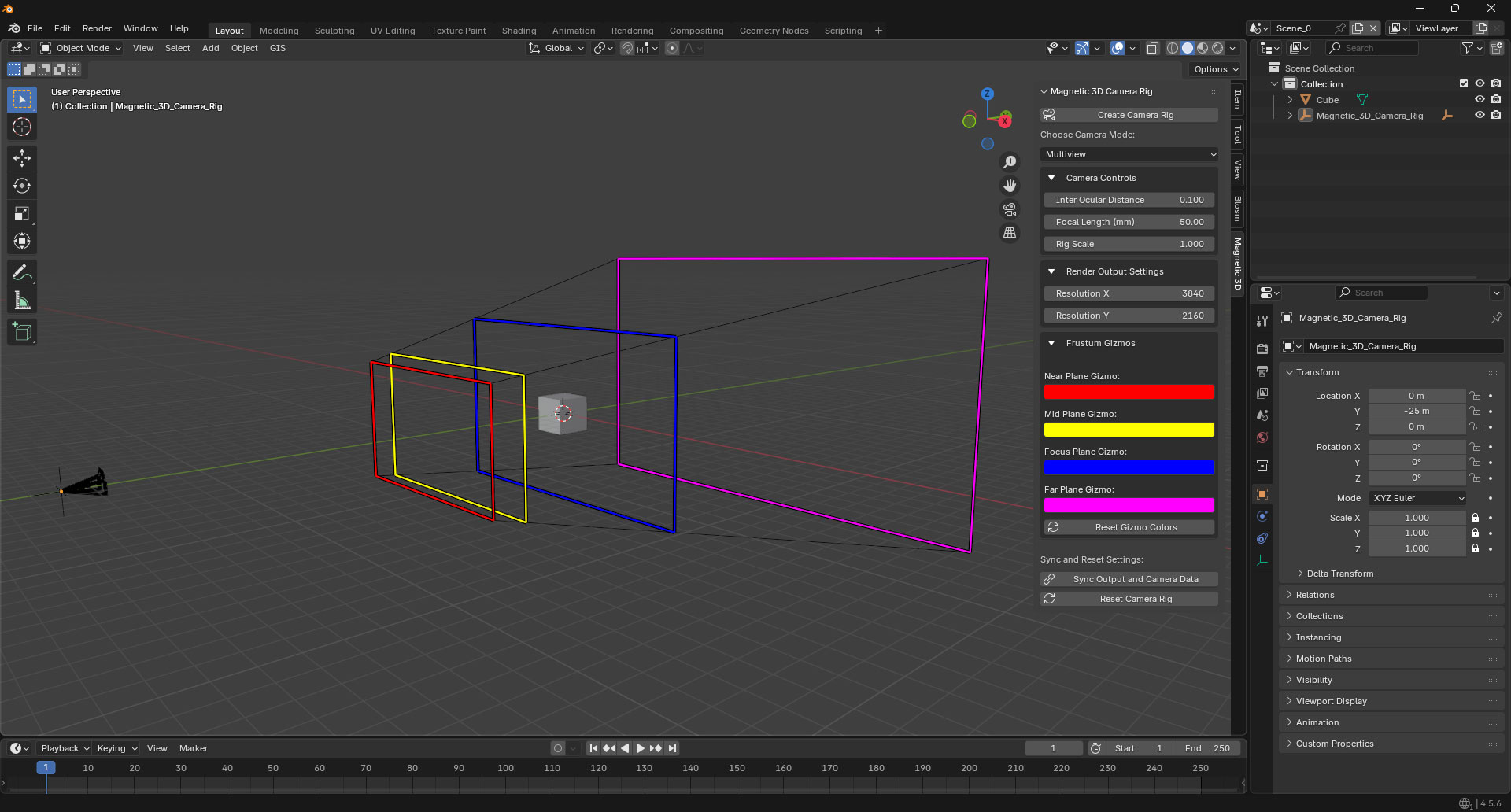Image resolution: width=1511 pixels, height=812 pixels.
Task: Toggle X-Ray view in viewport header
Action: (1152, 48)
